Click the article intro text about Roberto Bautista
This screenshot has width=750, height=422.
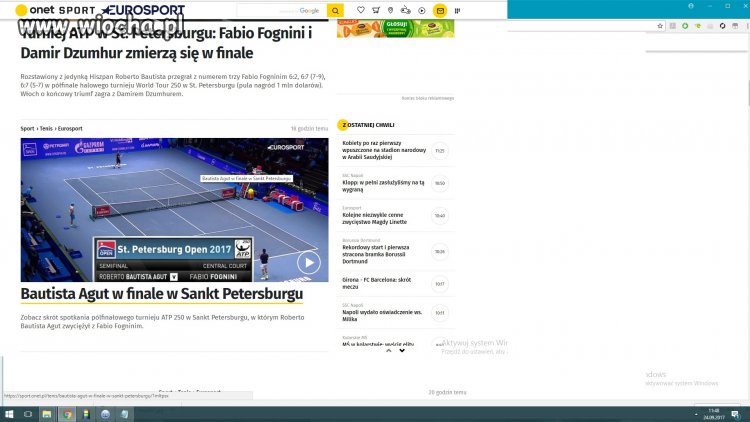point(173,85)
